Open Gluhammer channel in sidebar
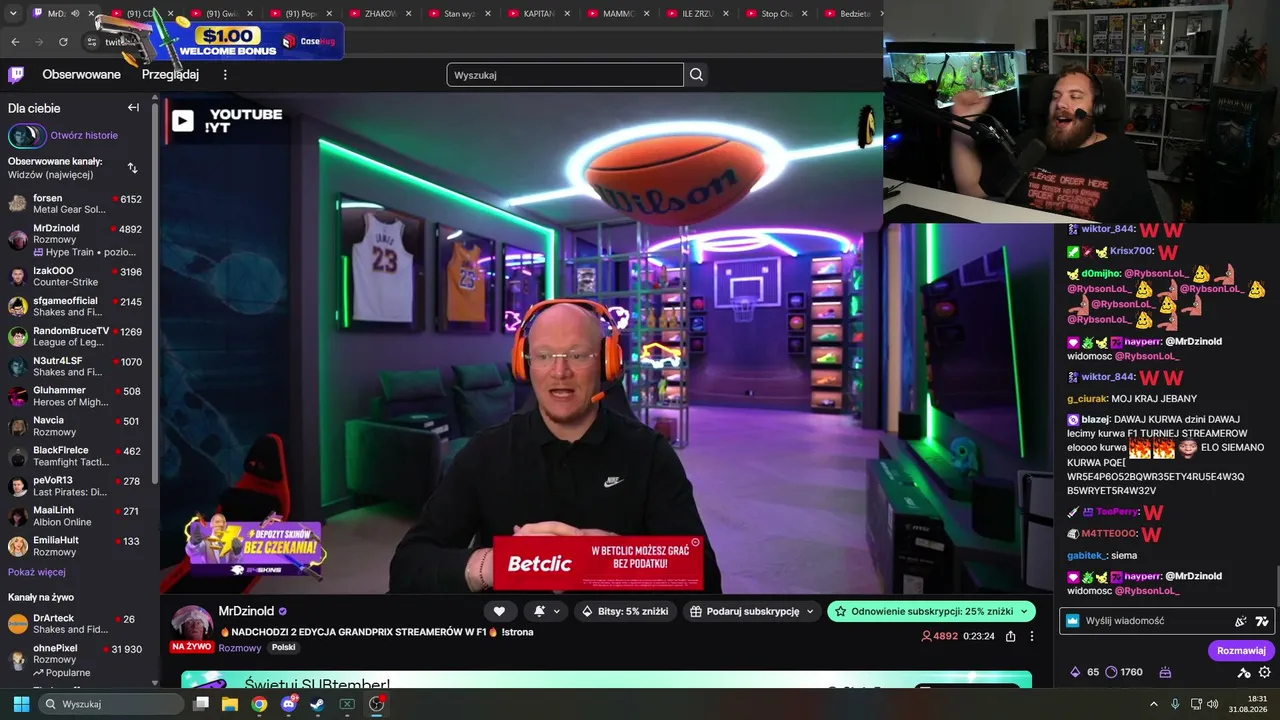1280x720 pixels. pos(75,396)
